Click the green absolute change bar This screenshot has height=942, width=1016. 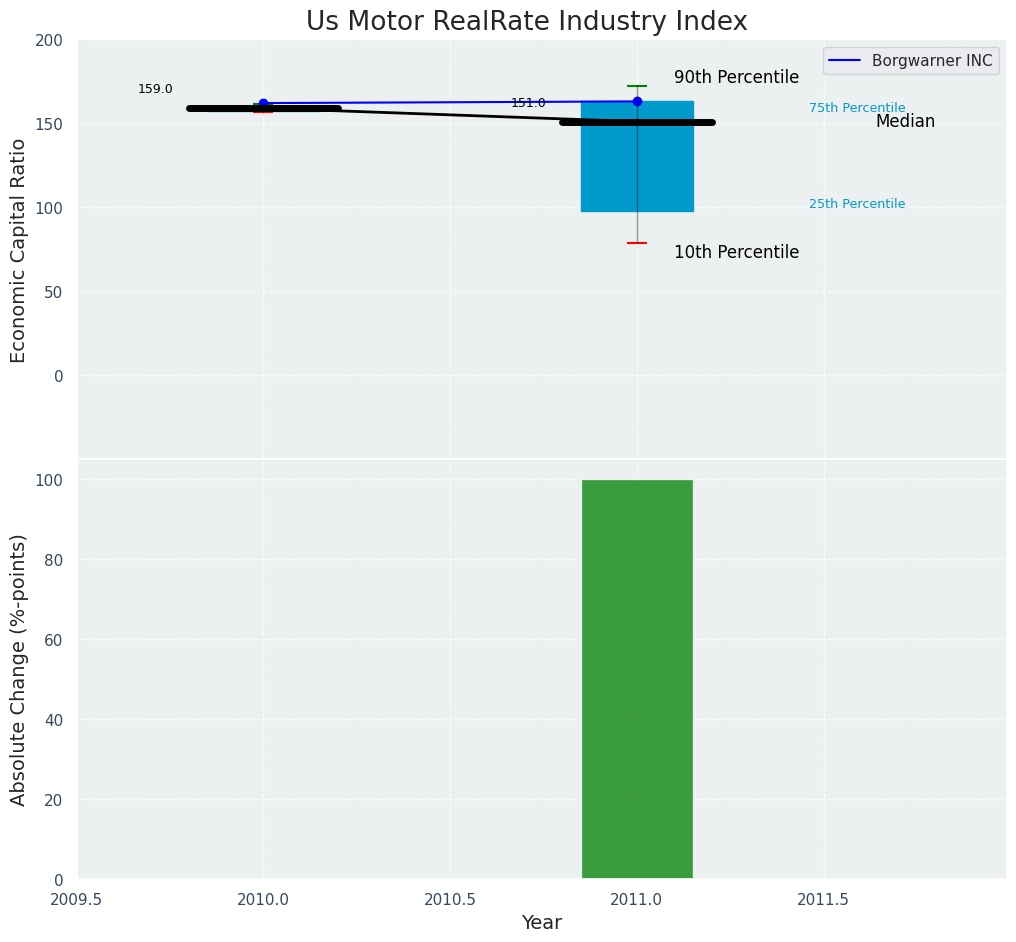click(x=637, y=680)
